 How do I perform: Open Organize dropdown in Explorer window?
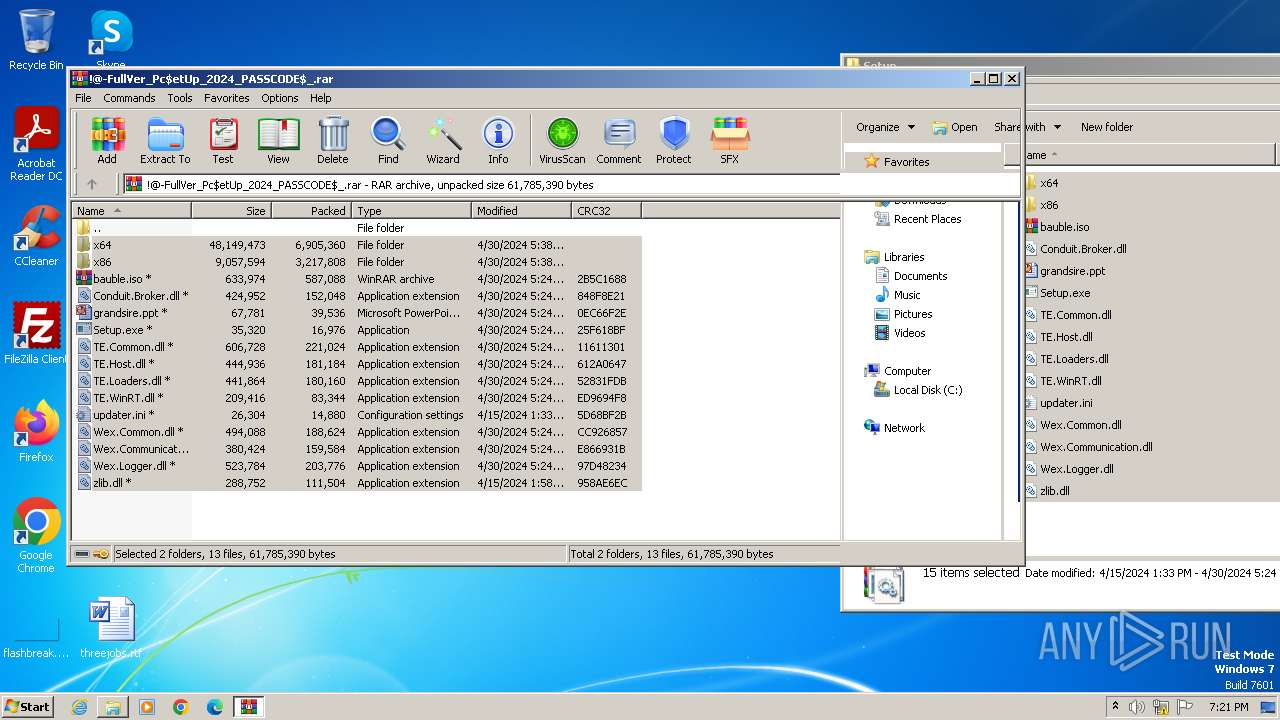[x=885, y=127]
